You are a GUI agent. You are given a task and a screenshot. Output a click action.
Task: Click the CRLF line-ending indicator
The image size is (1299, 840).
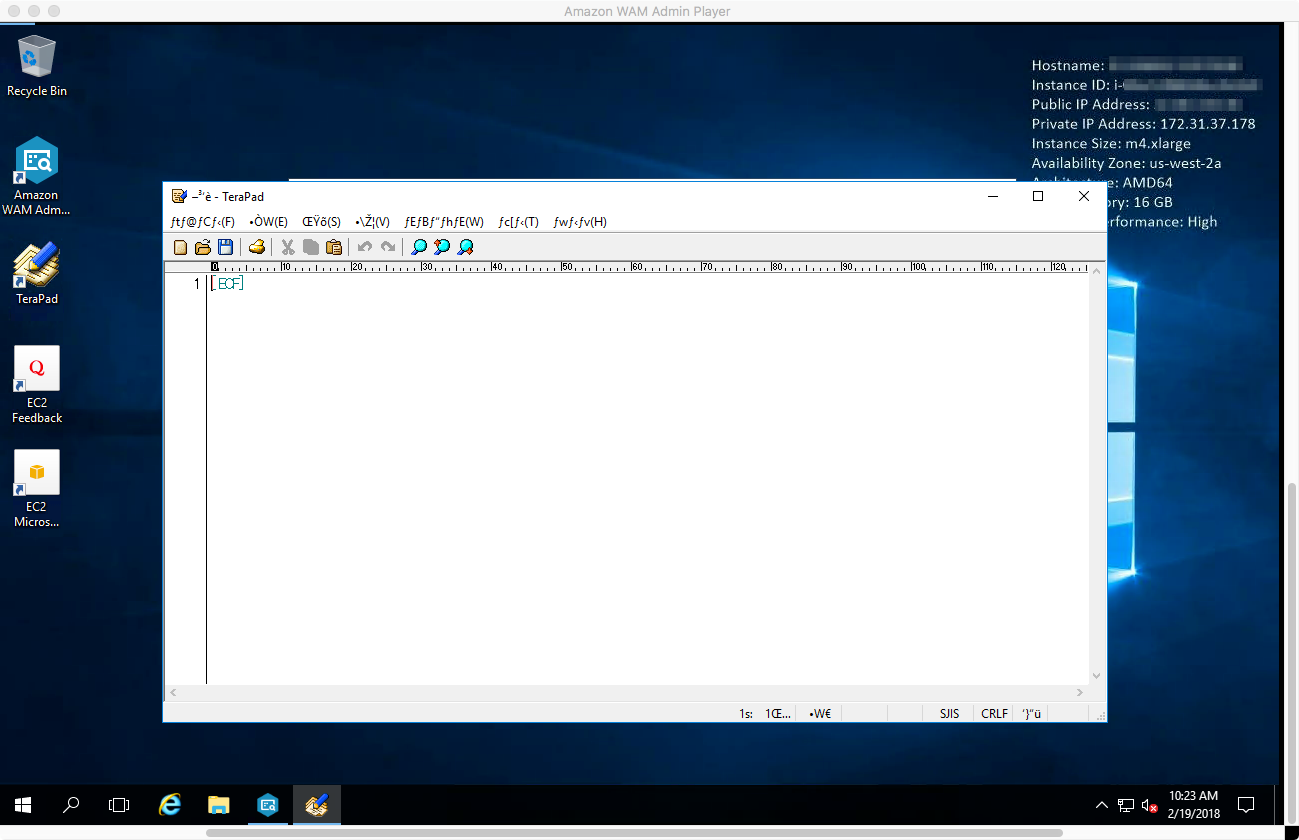pyautogui.click(x=992, y=713)
